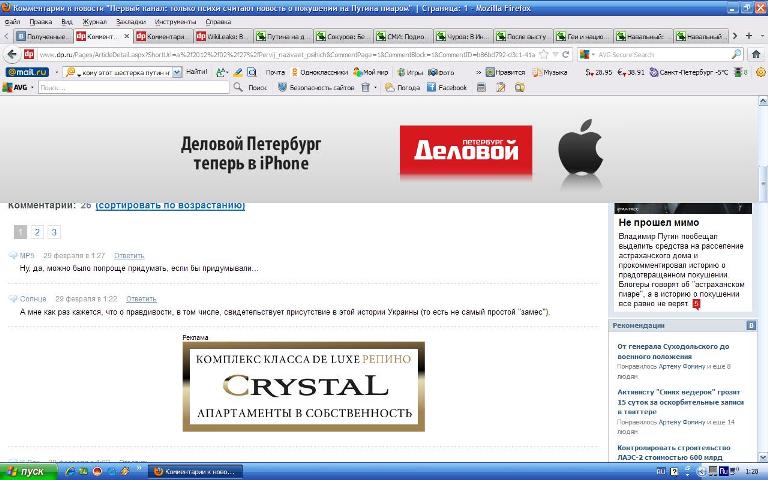Viewport: 768px width, 480px height.
Task: Click the reload icon in address bar
Action: click(566, 54)
